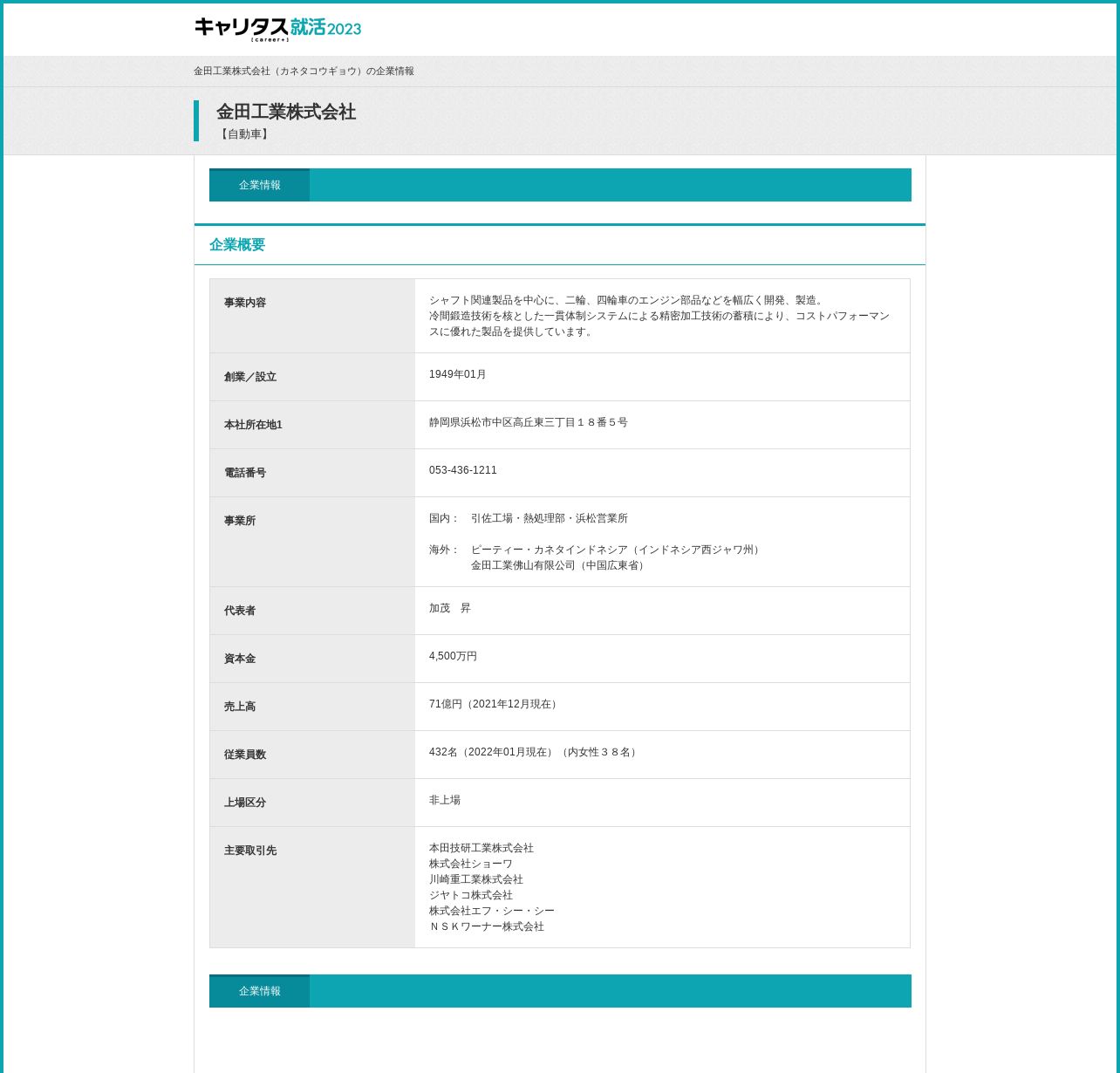Click the business description starting シャフト関連製品
1120x1073 pixels.
pos(659,316)
